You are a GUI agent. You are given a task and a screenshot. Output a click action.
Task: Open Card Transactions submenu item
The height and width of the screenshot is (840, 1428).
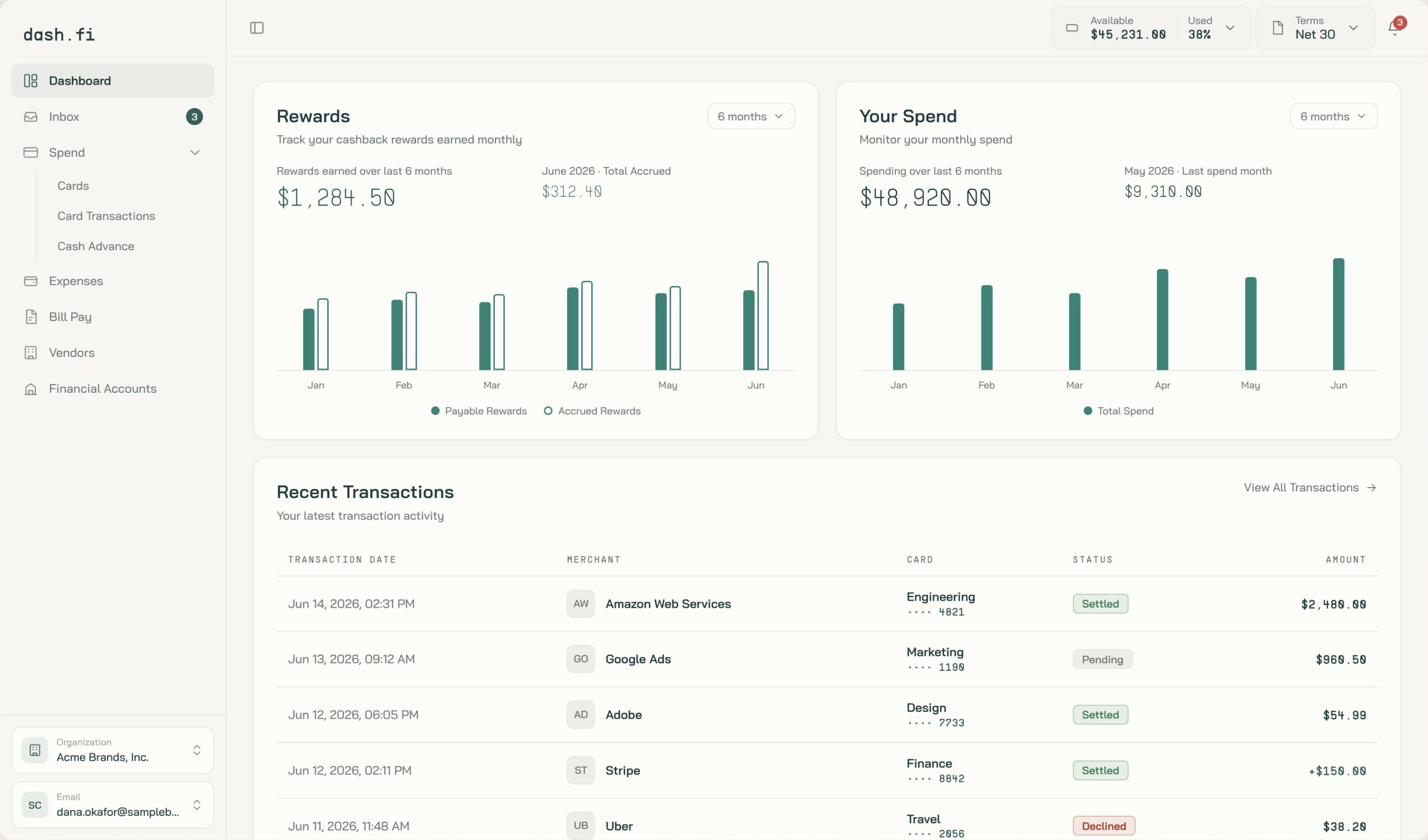[x=107, y=216]
